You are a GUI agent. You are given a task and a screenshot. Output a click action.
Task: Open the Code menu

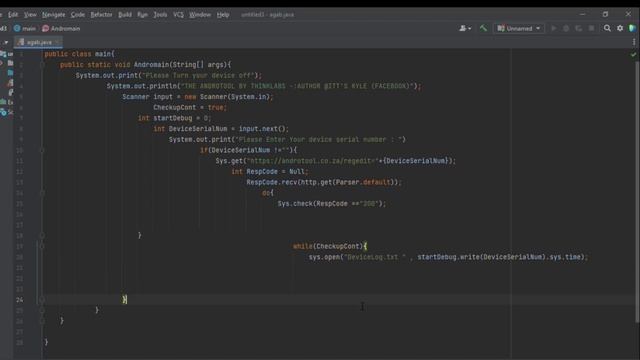coord(78,15)
